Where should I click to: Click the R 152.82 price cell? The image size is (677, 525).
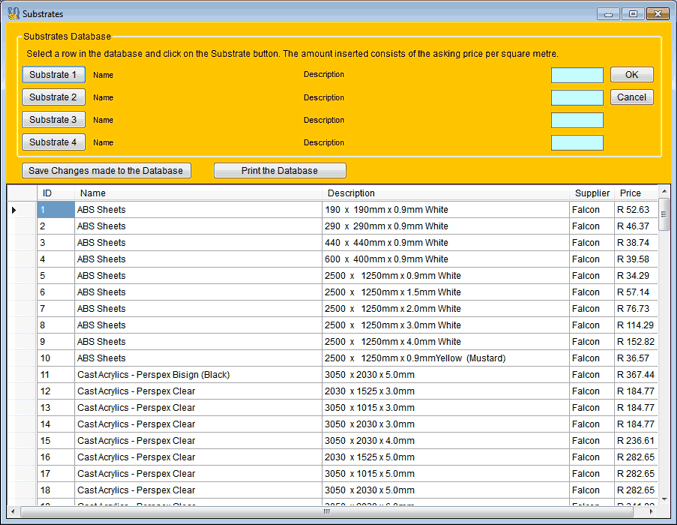tap(635, 342)
